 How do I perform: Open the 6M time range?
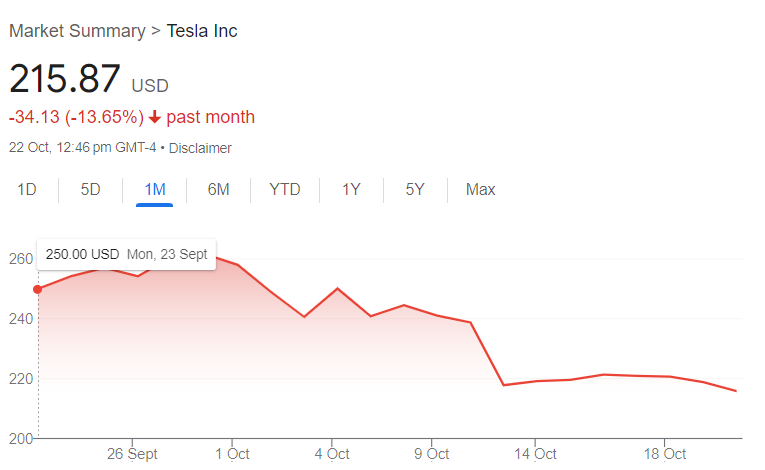[x=219, y=189]
